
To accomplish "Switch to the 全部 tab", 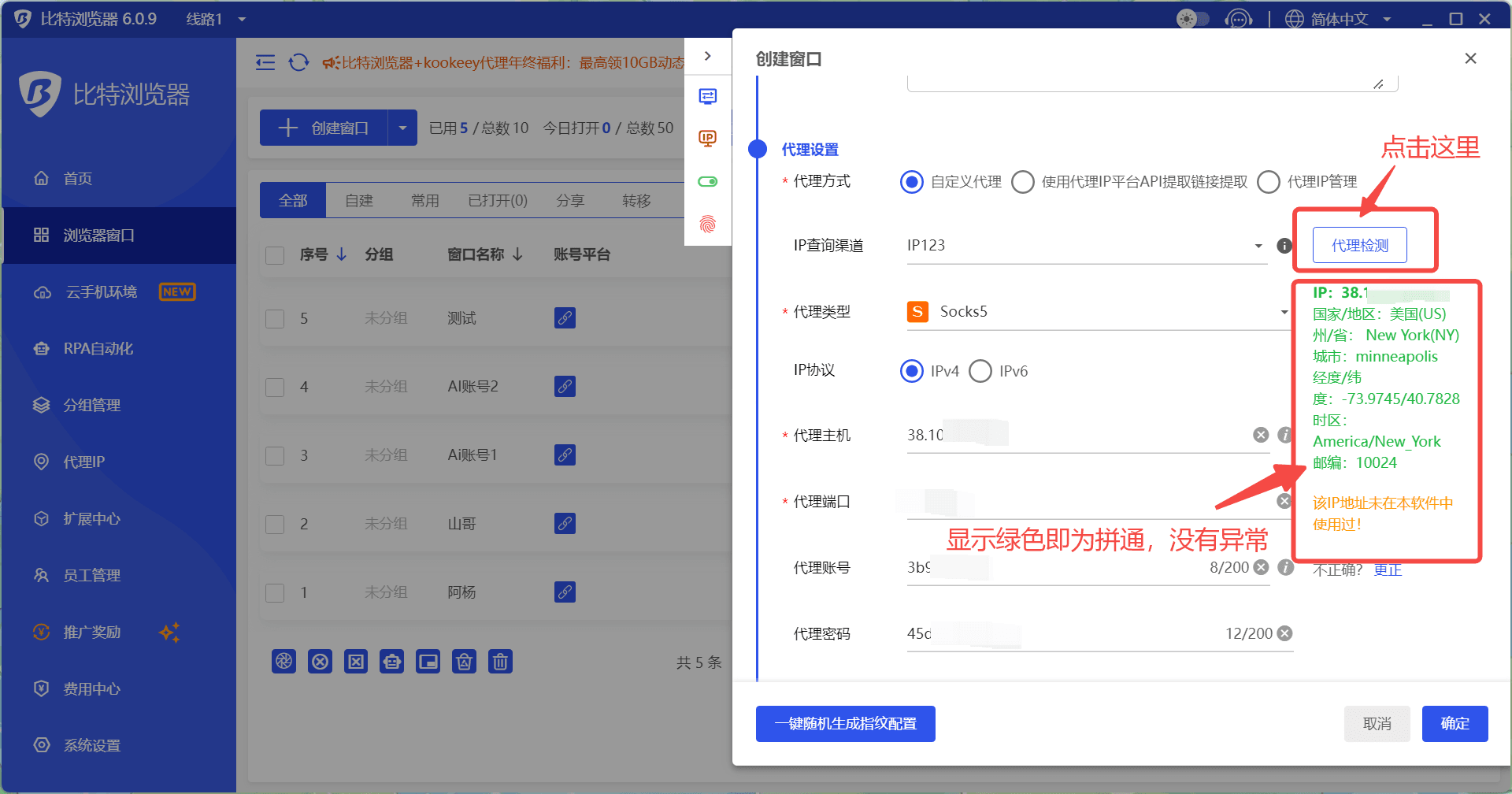I will (x=293, y=201).
